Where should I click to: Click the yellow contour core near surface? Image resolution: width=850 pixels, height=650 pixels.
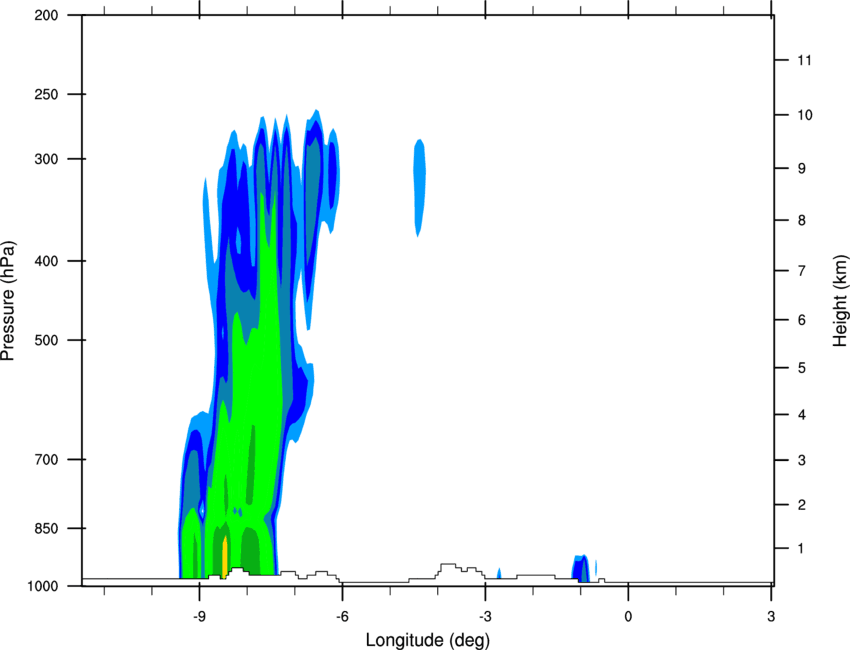pyautogui.click(x=224, y=557)
